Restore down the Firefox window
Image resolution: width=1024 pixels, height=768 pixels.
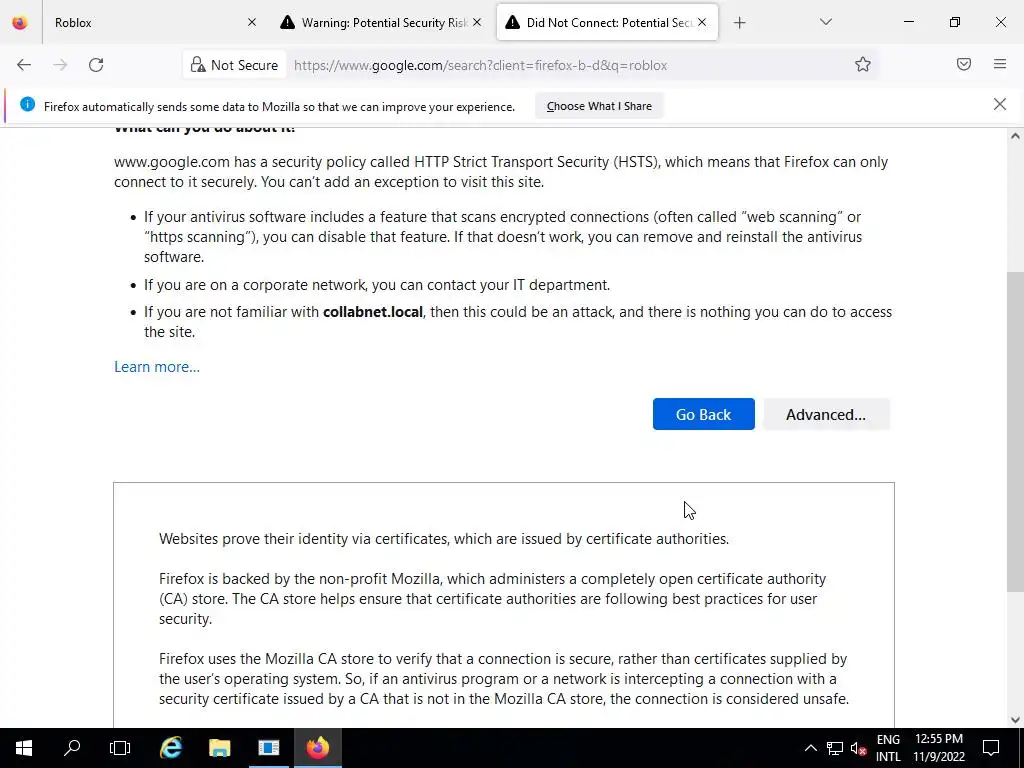pyautogui.click(x=955, y=22)
